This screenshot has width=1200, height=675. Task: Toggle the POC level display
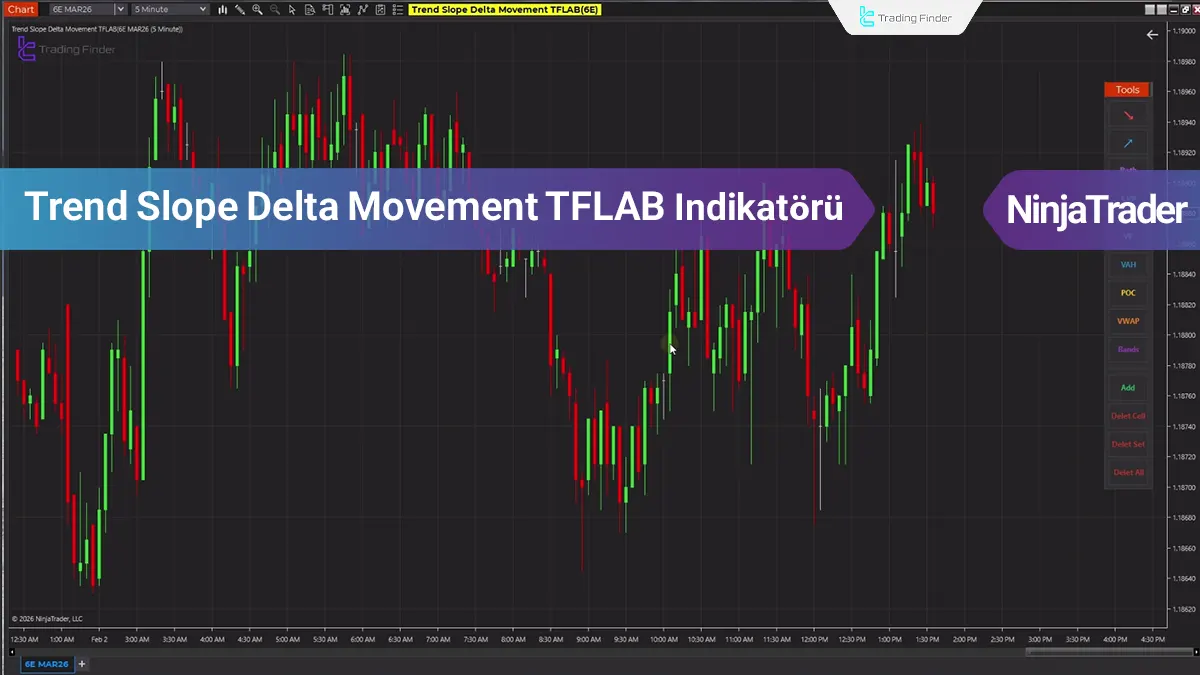(1128, 292)
